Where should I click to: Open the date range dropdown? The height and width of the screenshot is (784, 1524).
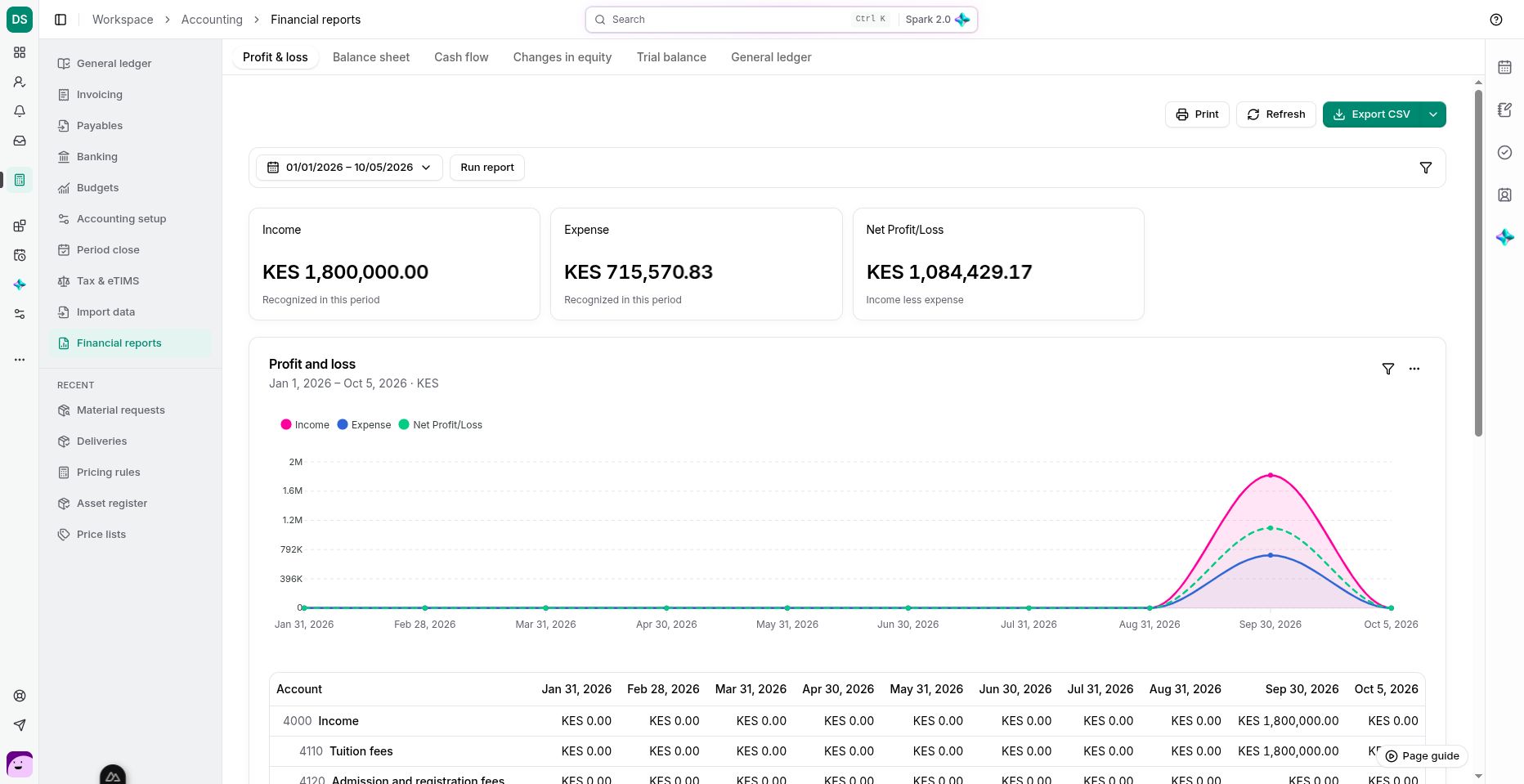click(x=350, y=168)
